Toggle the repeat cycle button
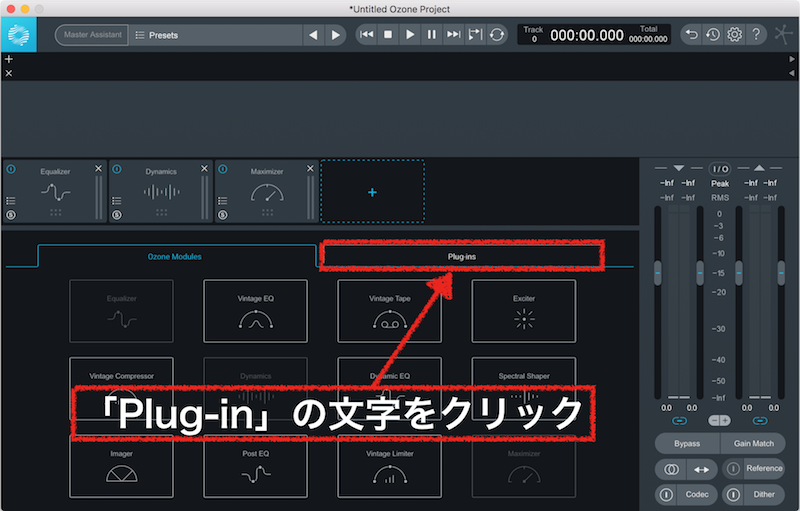Image resolution: width=800 pixels, height=511 pixels. (x=496, y=34)
